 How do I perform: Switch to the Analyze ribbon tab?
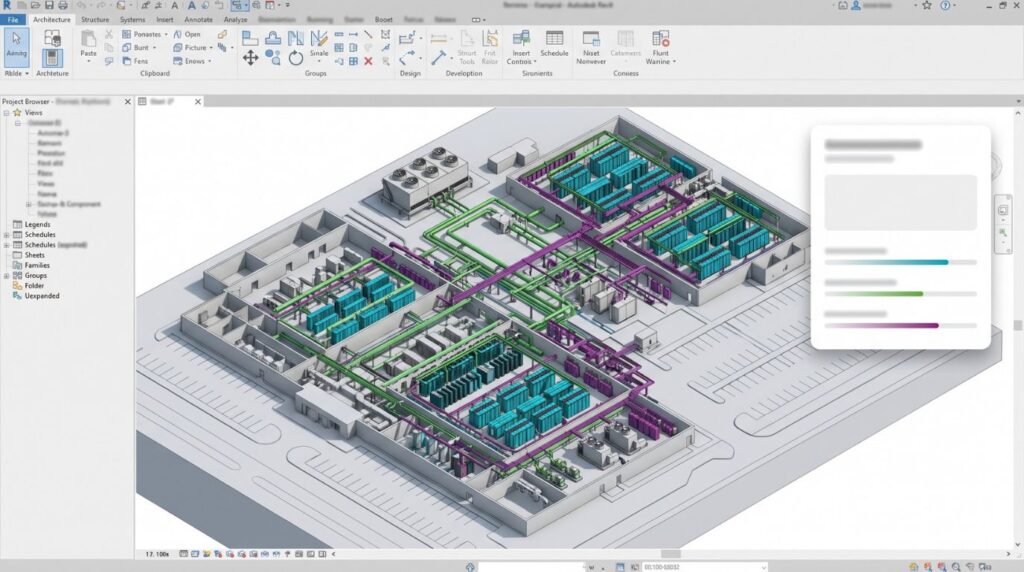[235, 20]
